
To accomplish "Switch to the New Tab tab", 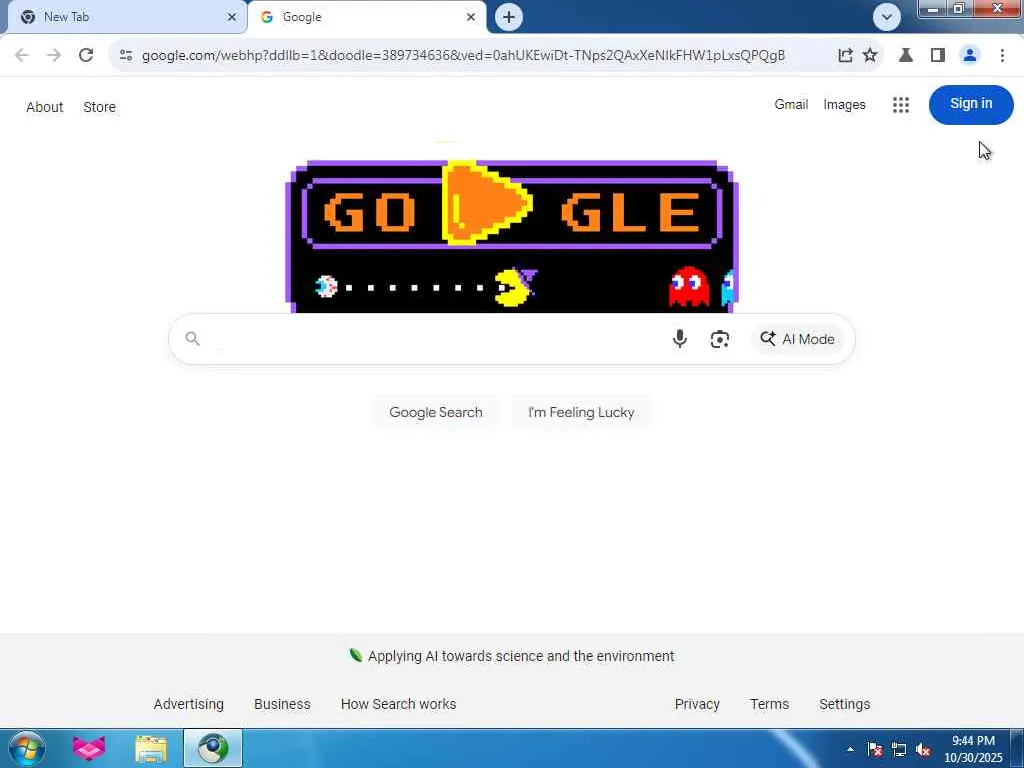I will 123,17.
